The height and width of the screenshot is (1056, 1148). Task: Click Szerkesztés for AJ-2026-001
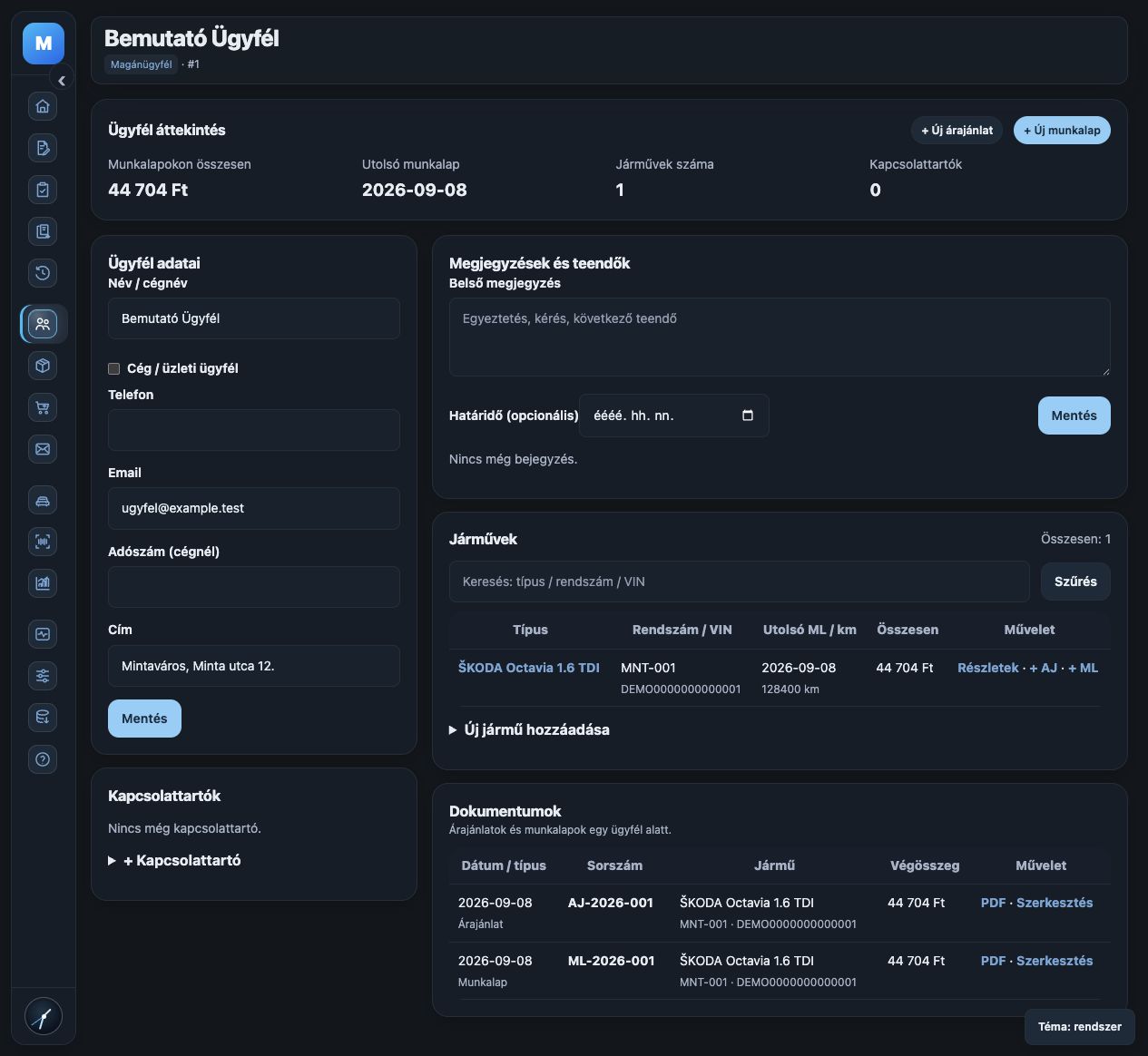(1055, 903)
